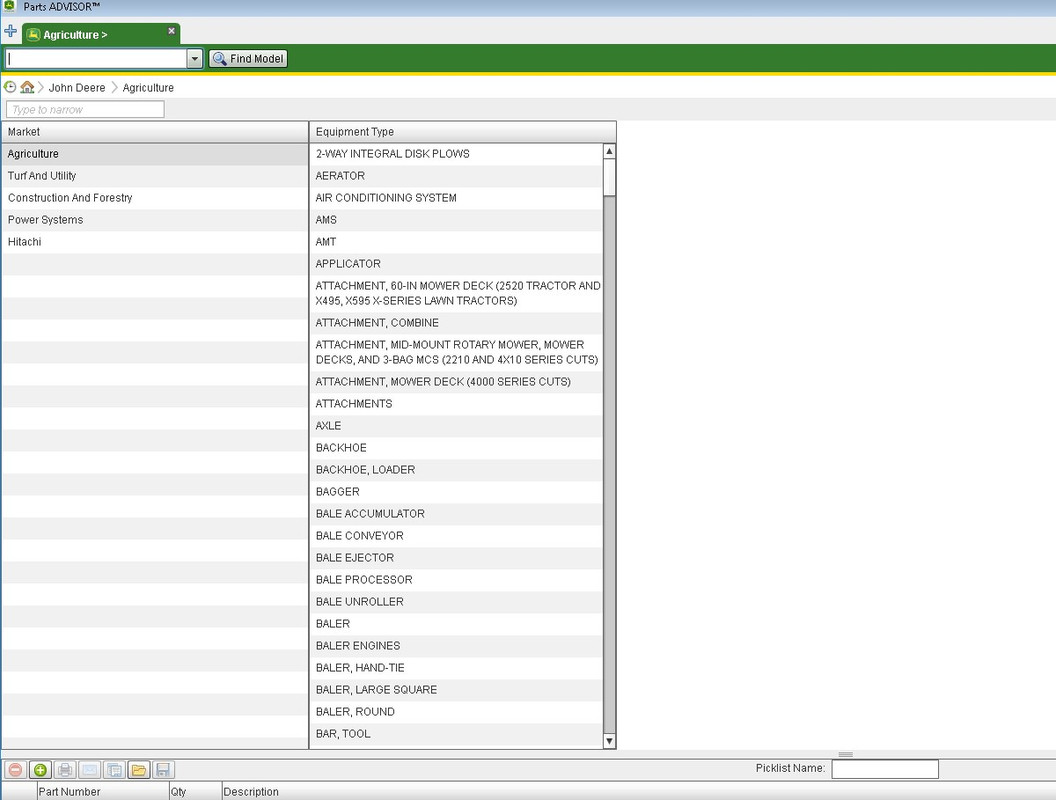Click the save picklist floppy icon
The image size is (1056, 800).
click(163, 770)
